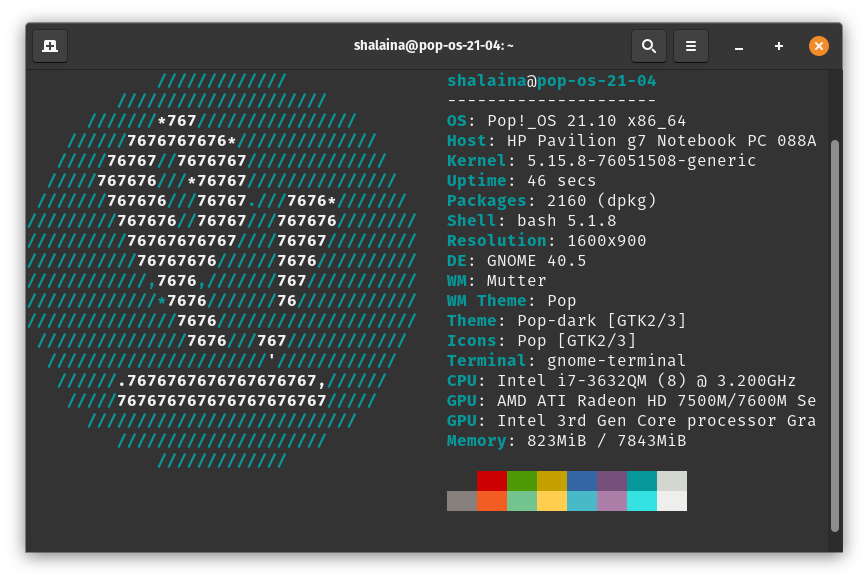Screen dimensions: 868x581
Task: Open a new terminal tab
Action: [50, 46]
